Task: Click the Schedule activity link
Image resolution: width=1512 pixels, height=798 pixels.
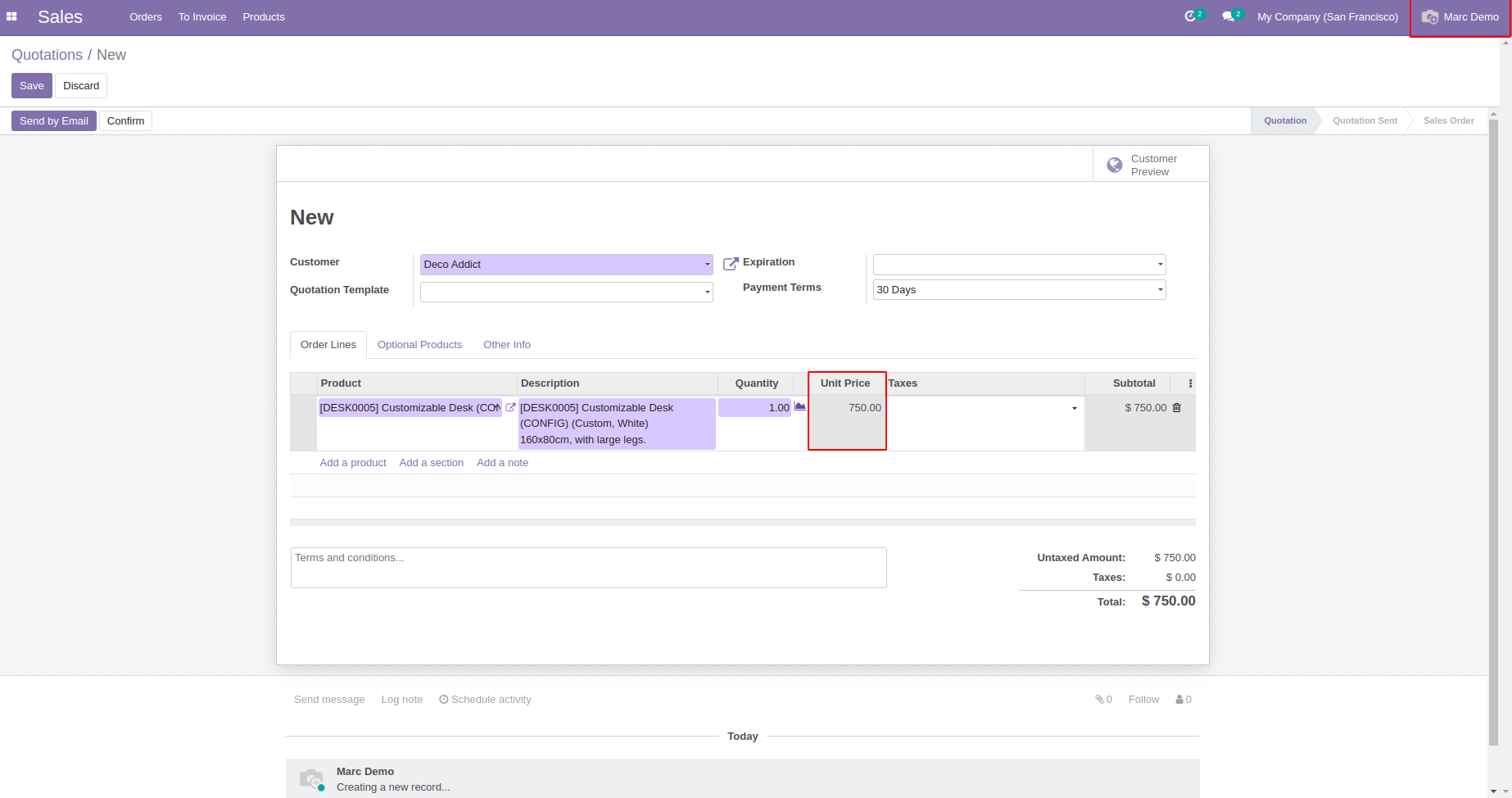Action: point(485,700)
